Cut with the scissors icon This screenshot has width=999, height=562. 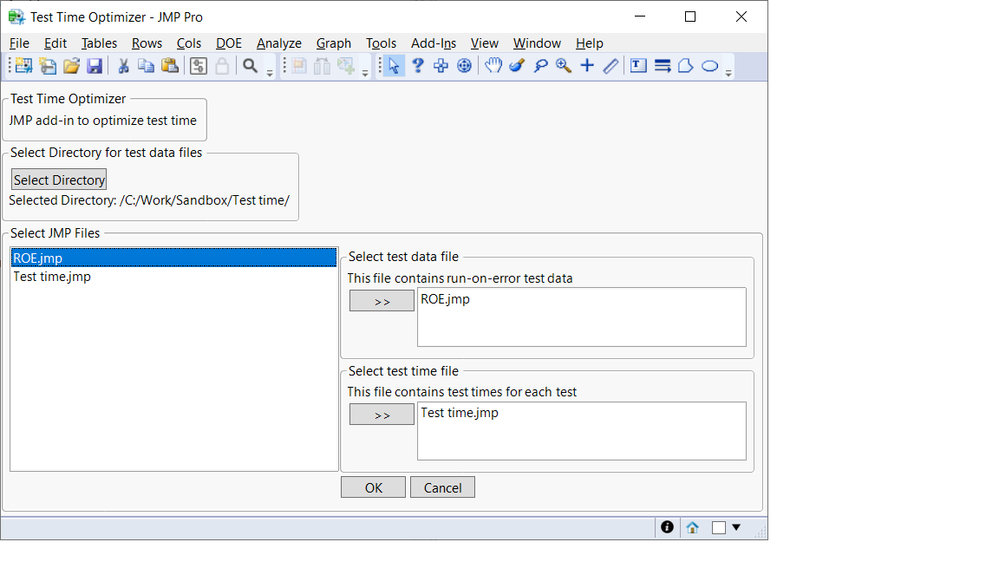pyautogui.click(x=124, y=66)
